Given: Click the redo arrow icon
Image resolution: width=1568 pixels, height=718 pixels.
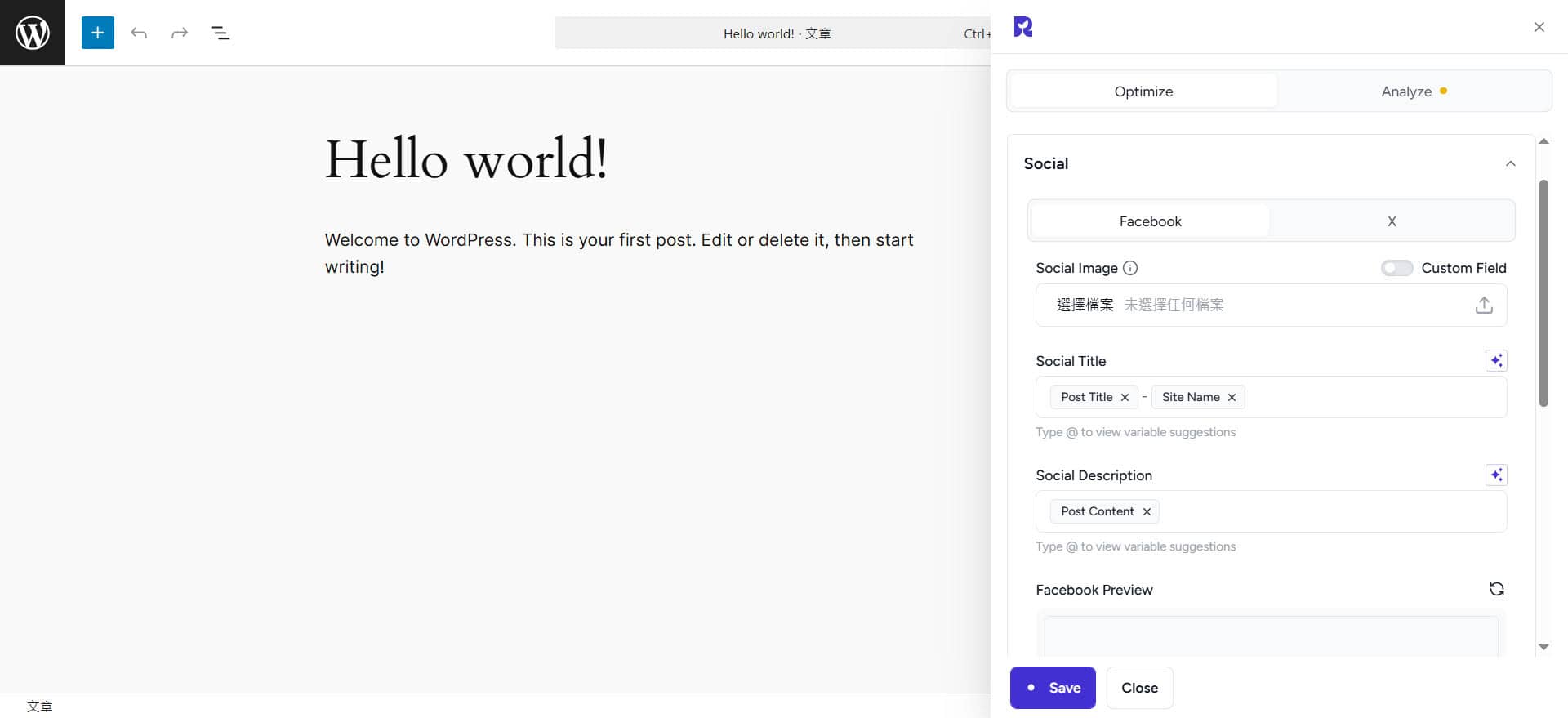Looking at the screenshot, I should 180,33.
